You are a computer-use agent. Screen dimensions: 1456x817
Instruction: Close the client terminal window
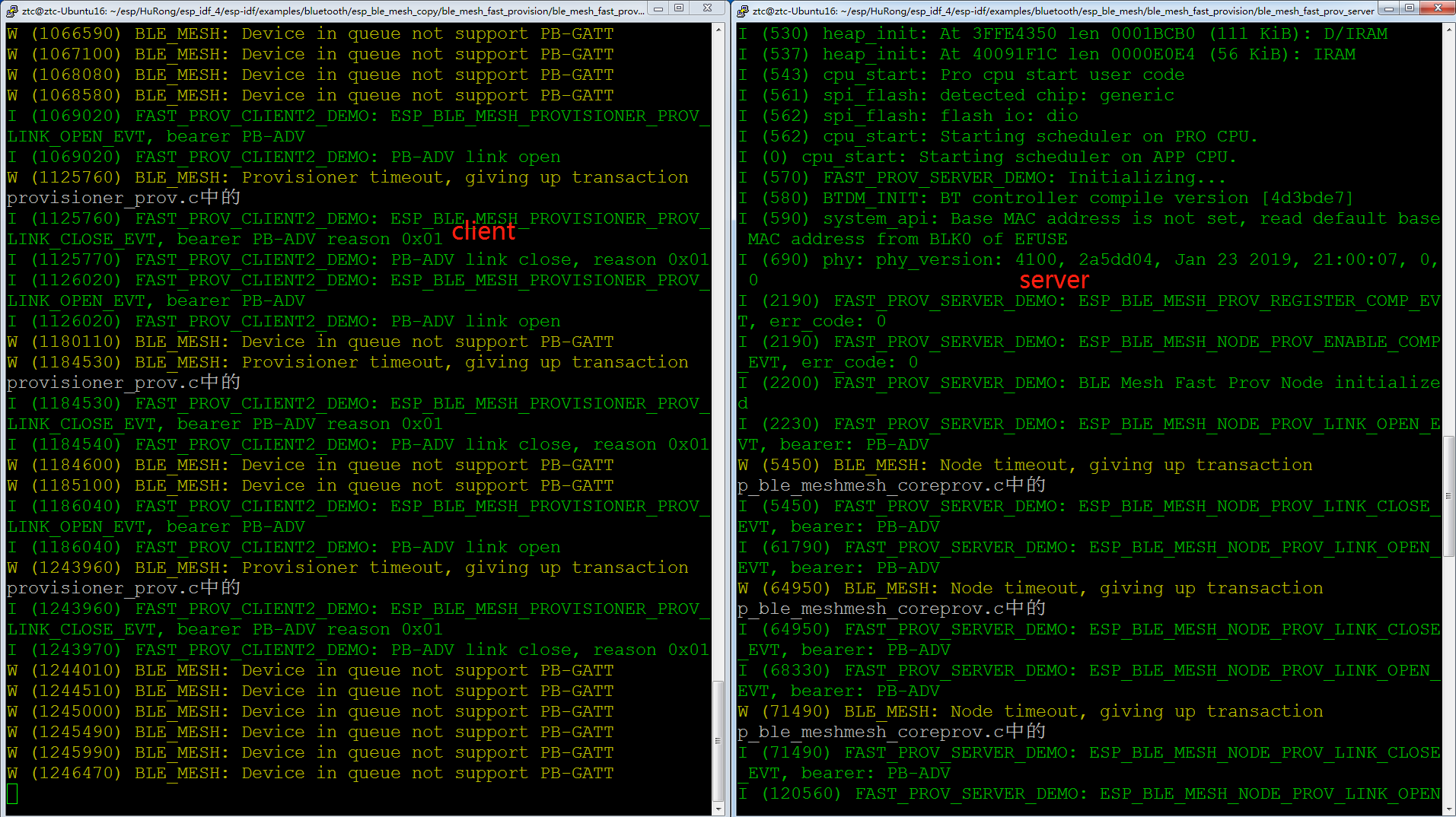tap(707, 8)
